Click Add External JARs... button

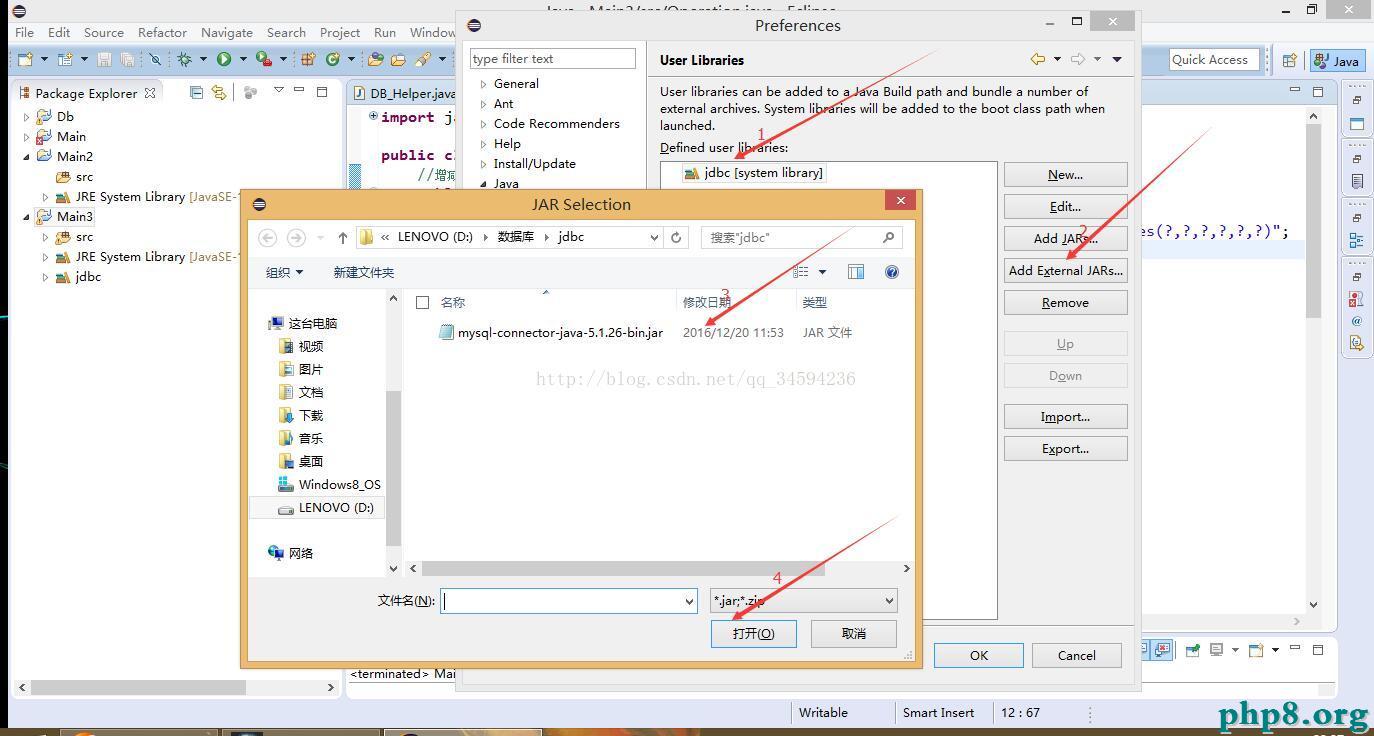pos(1065,270)
